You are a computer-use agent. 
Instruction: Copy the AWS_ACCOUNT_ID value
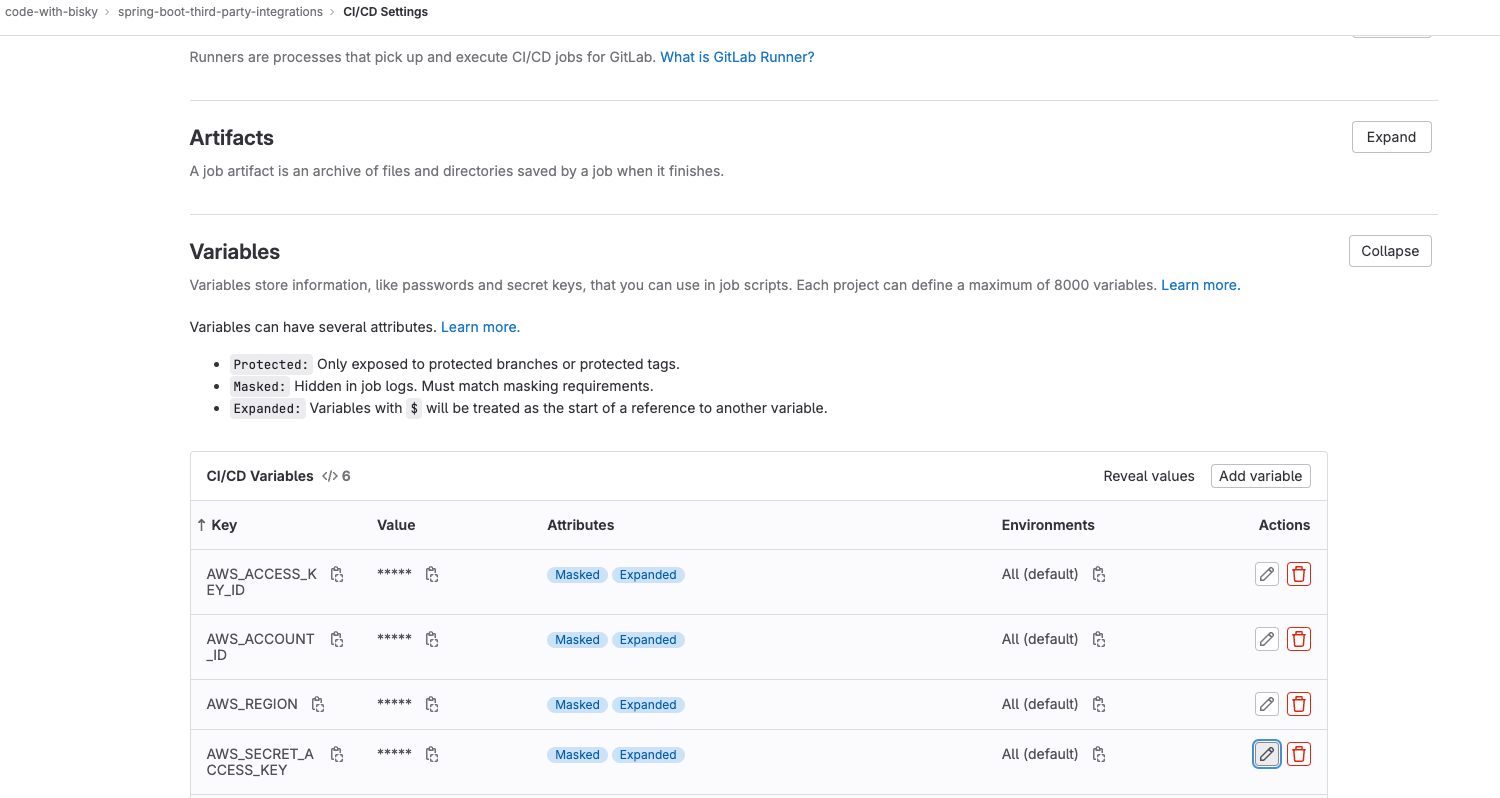(x=432, y=639)
